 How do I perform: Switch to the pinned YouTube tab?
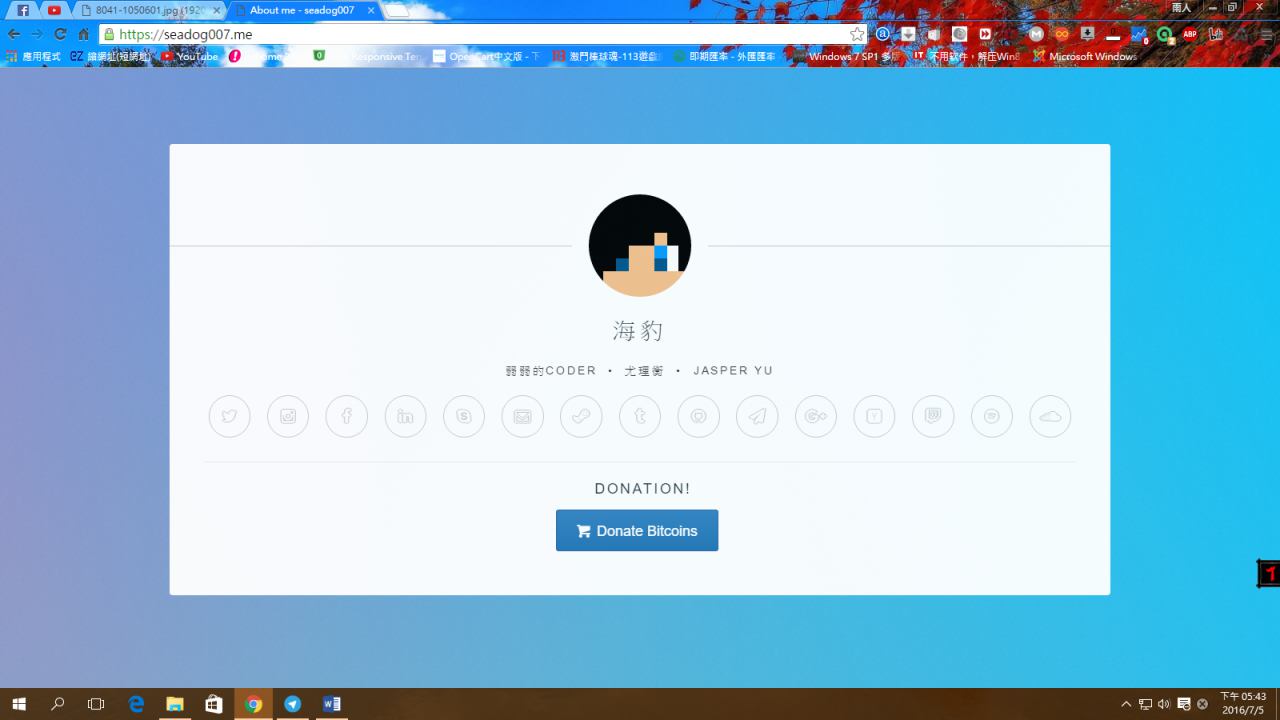coord(54,10)
